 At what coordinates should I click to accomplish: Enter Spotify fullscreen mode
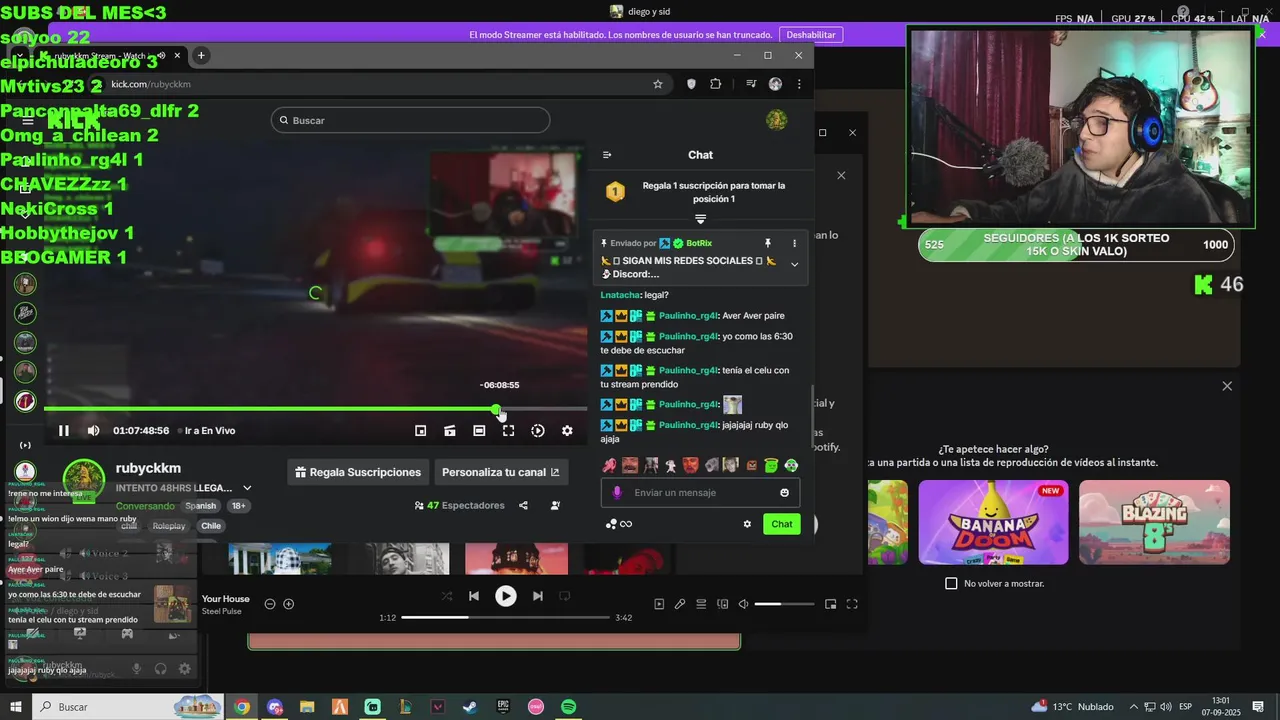[852, 604]
